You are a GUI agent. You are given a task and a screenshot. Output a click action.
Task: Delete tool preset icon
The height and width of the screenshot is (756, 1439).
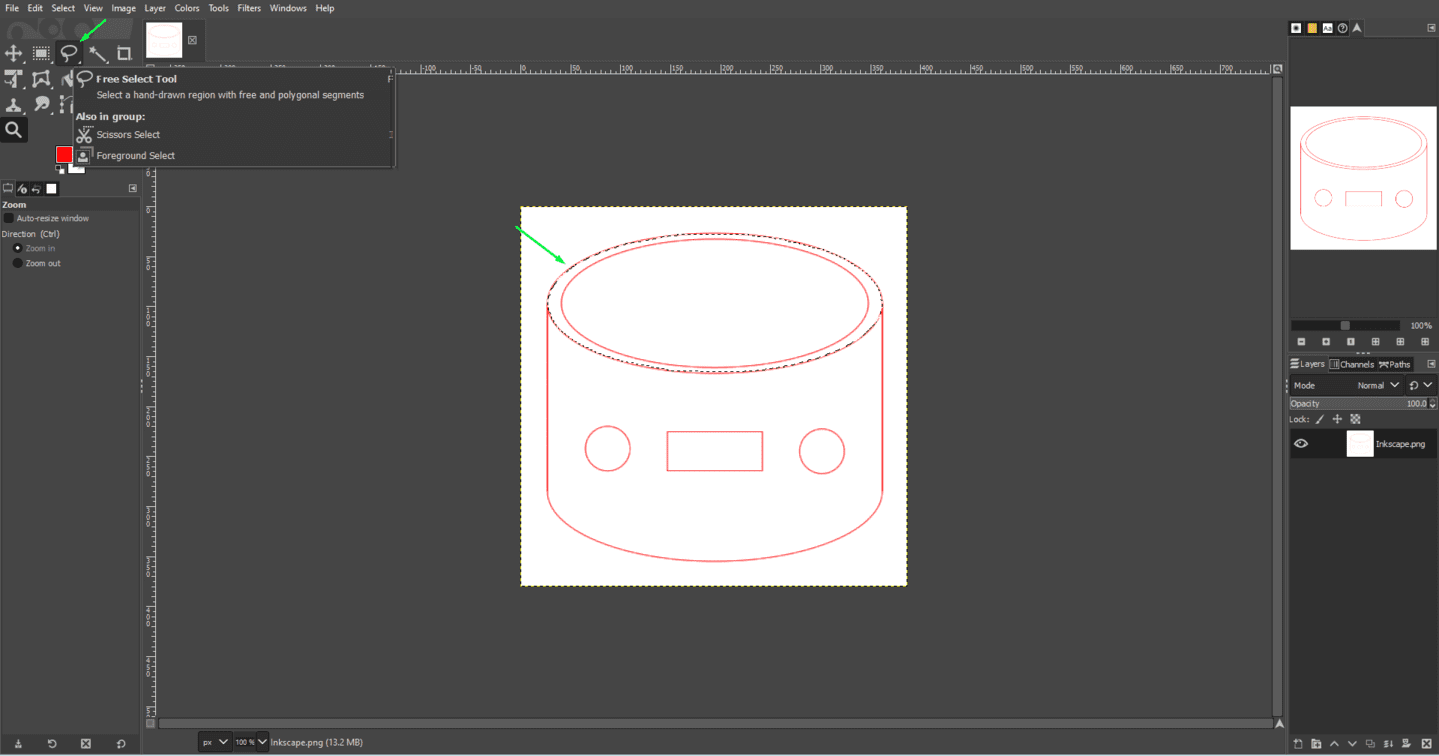(86, 744)
